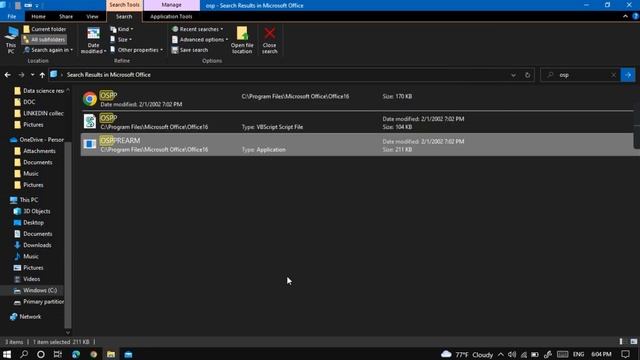Clear the search box text
This screenshot has height=360, width=640.
point(613,75)
